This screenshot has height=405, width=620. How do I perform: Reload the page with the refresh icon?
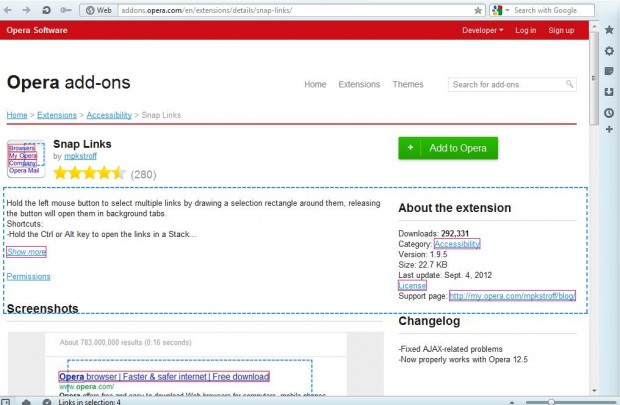46,10
